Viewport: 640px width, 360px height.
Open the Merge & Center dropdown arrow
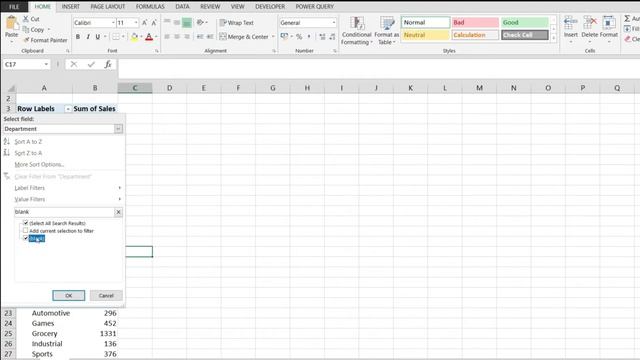(273, 37)
